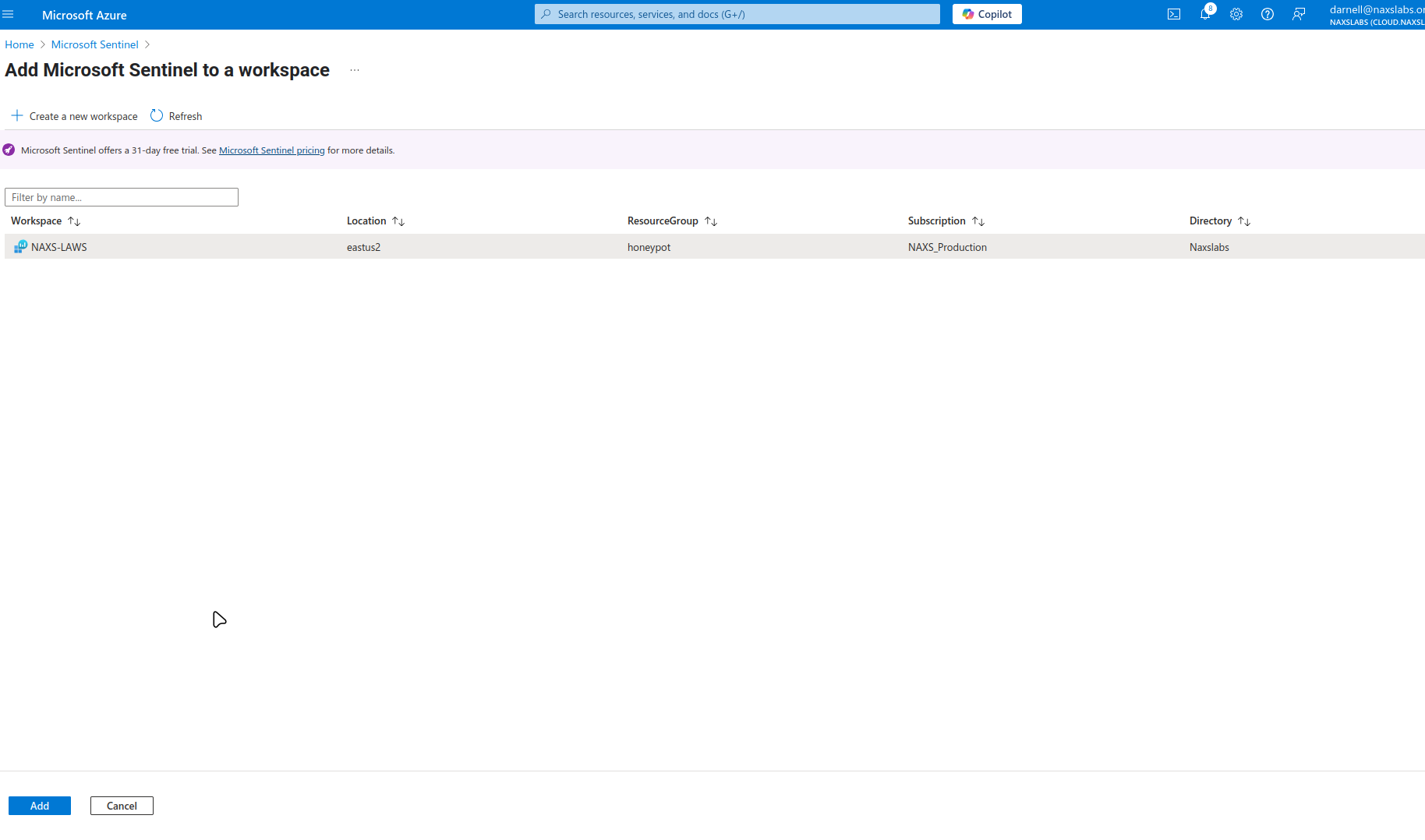Sort by Location column
Screen dimensions: 1425x840
tap(376, 221)
